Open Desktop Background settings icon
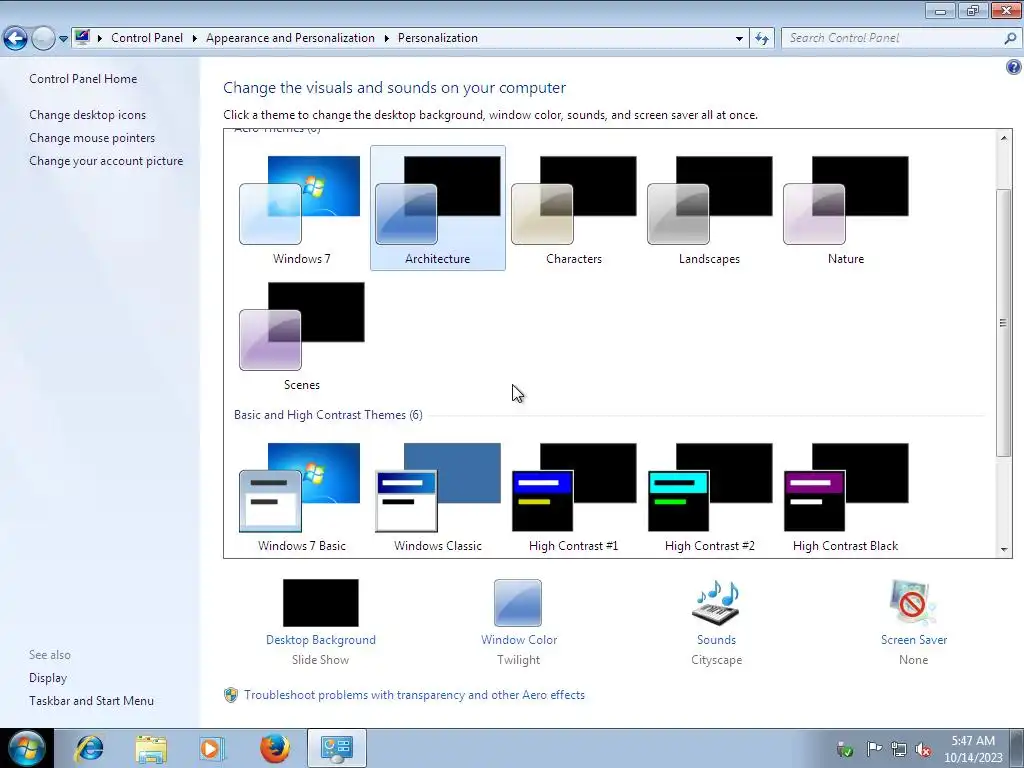 click(321, 603)
